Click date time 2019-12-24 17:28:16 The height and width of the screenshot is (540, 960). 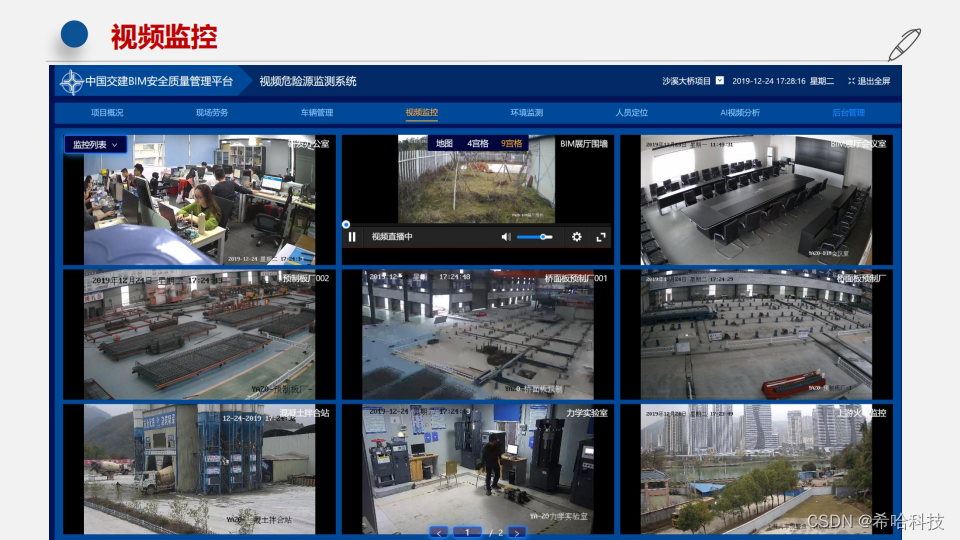point(769,81)
